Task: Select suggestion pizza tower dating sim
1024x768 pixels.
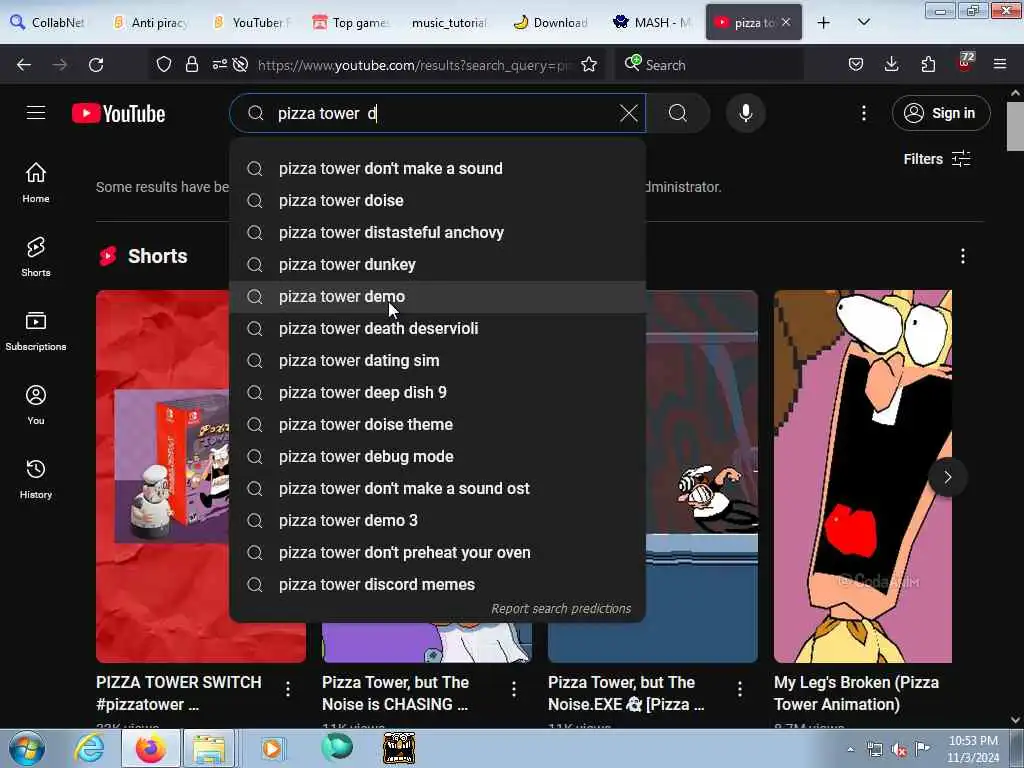Action: click(438, 360)
